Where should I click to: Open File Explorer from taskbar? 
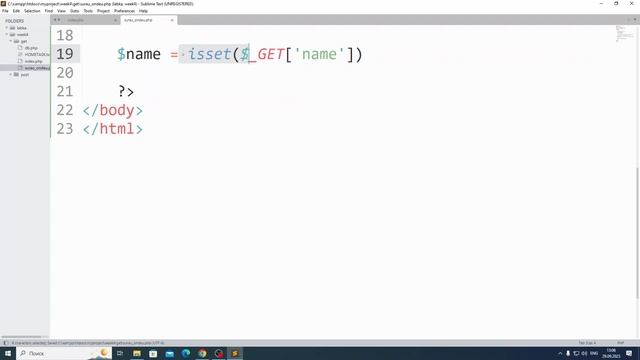137,353
